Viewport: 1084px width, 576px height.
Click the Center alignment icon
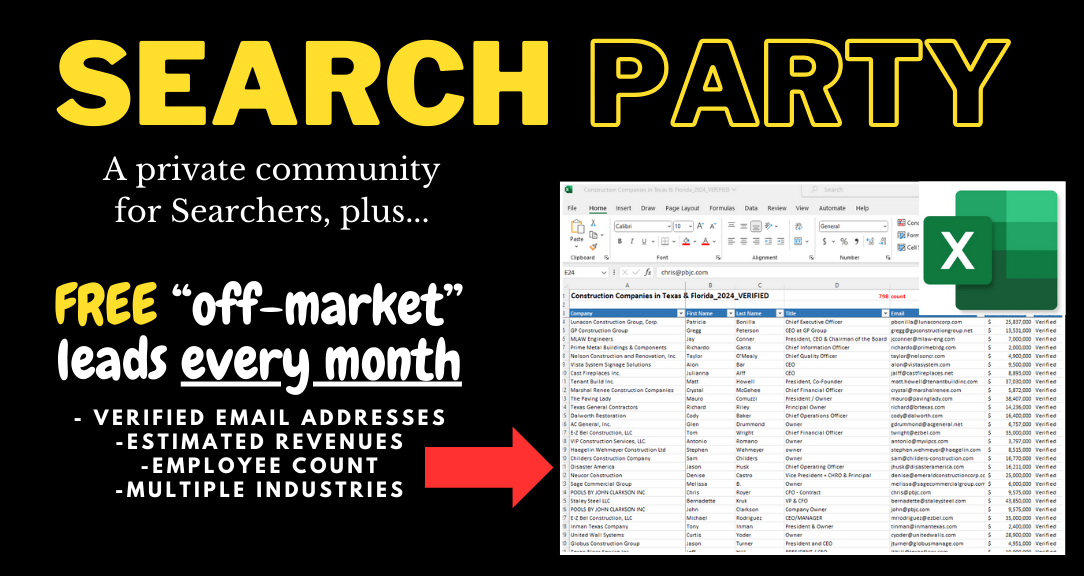(744, 241)
